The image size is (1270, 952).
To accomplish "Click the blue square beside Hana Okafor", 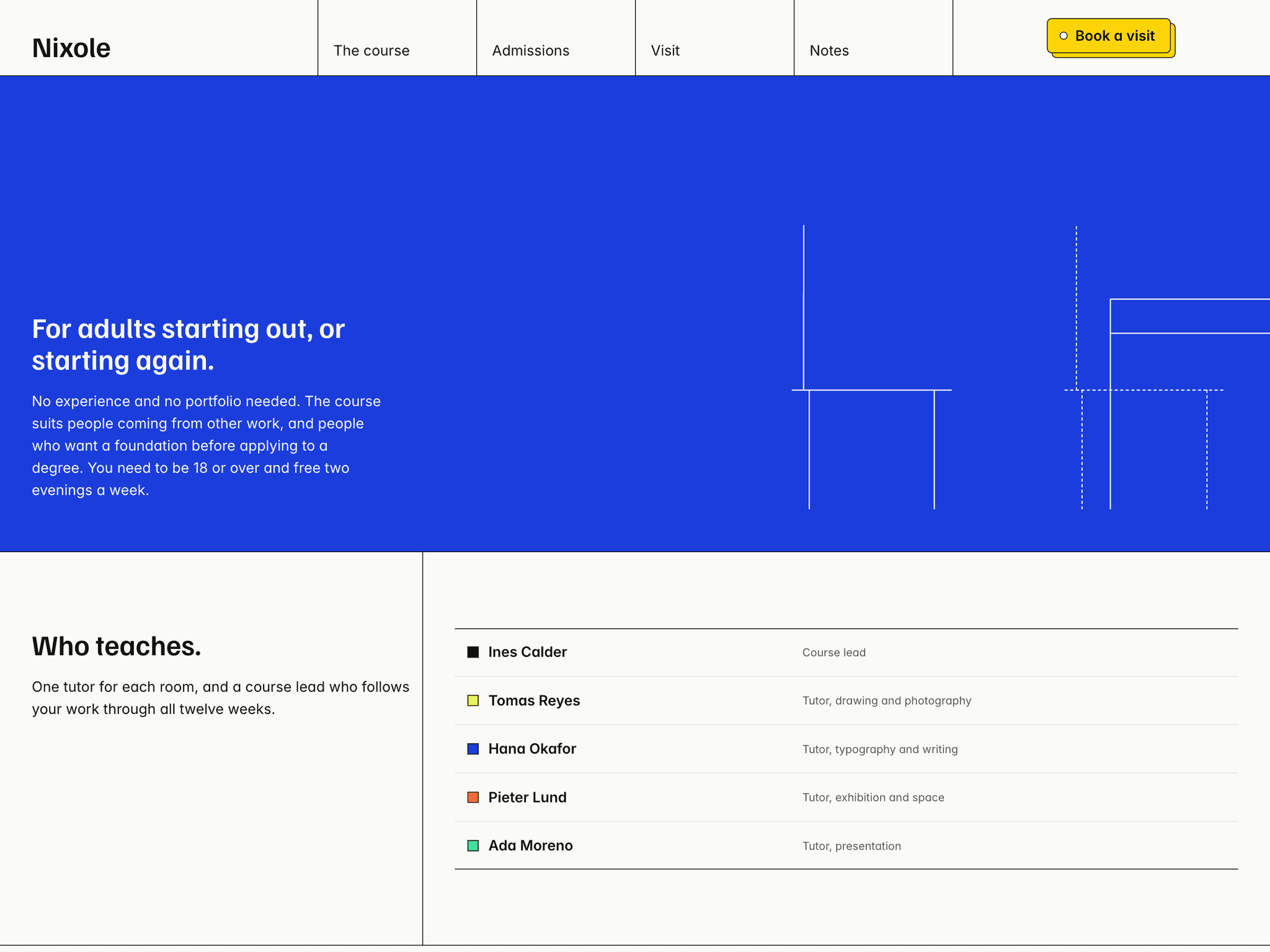I will tap(473, 749).
